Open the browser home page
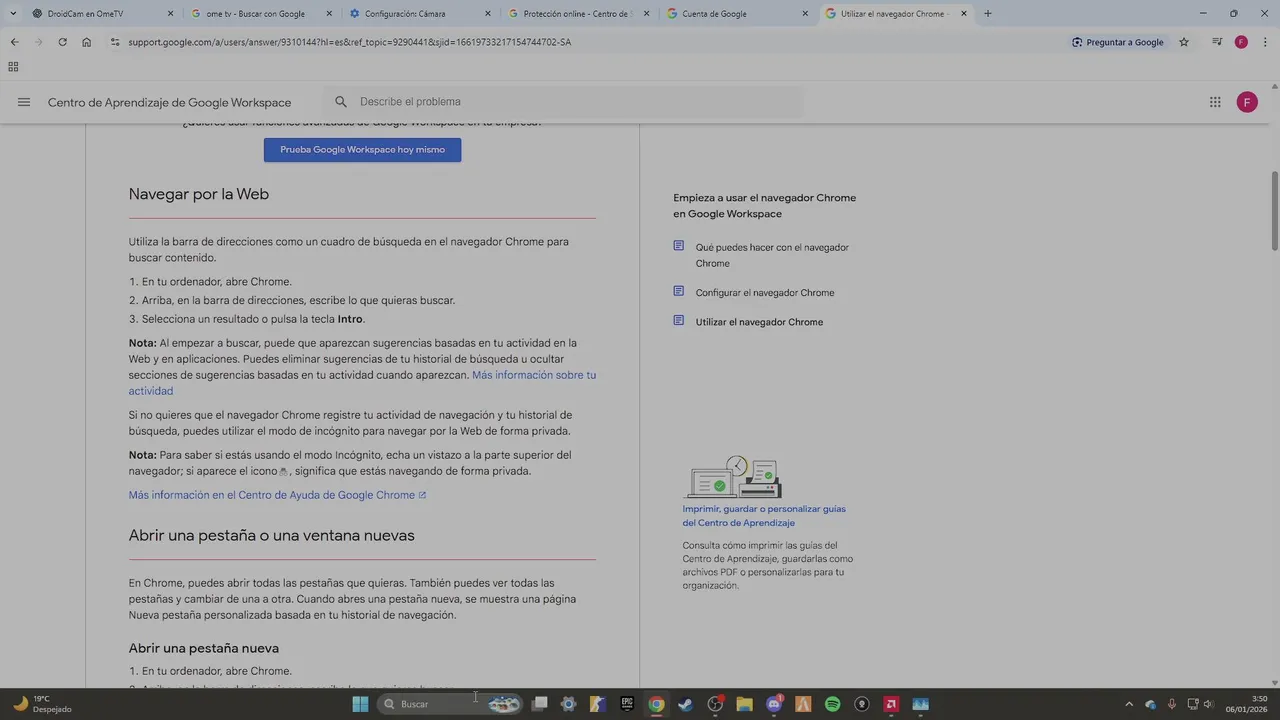1280x720 pixels. coord(87,42)
